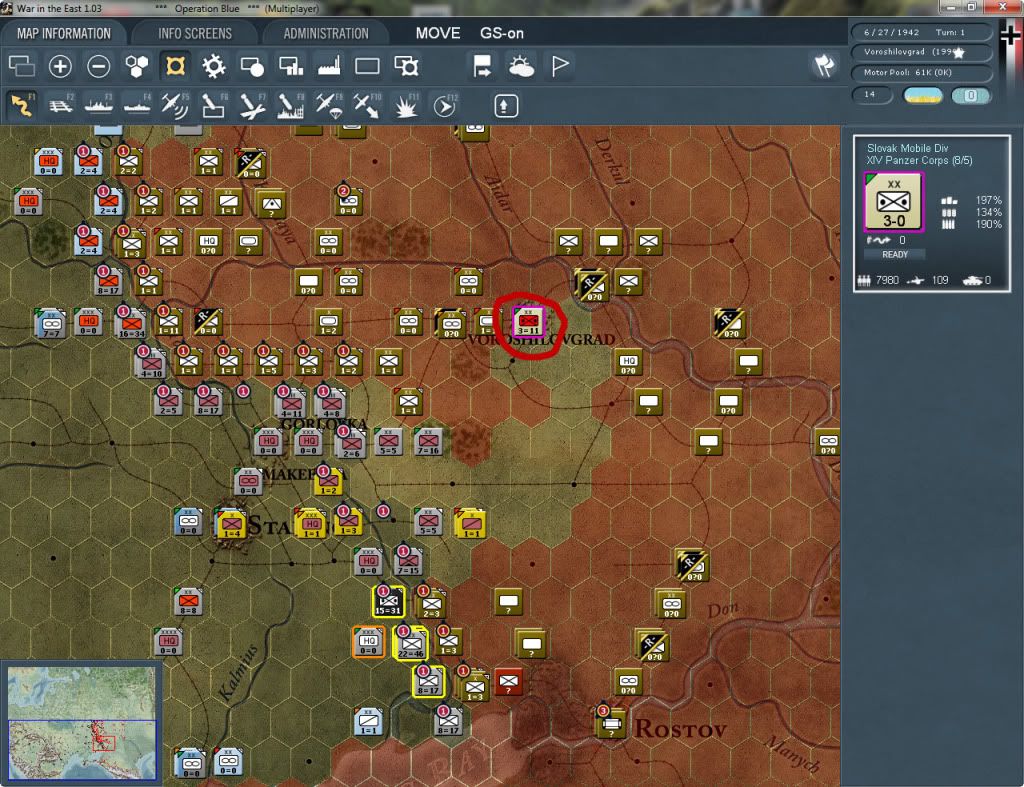Click the pennant flag outline icon

coord(560,66)
